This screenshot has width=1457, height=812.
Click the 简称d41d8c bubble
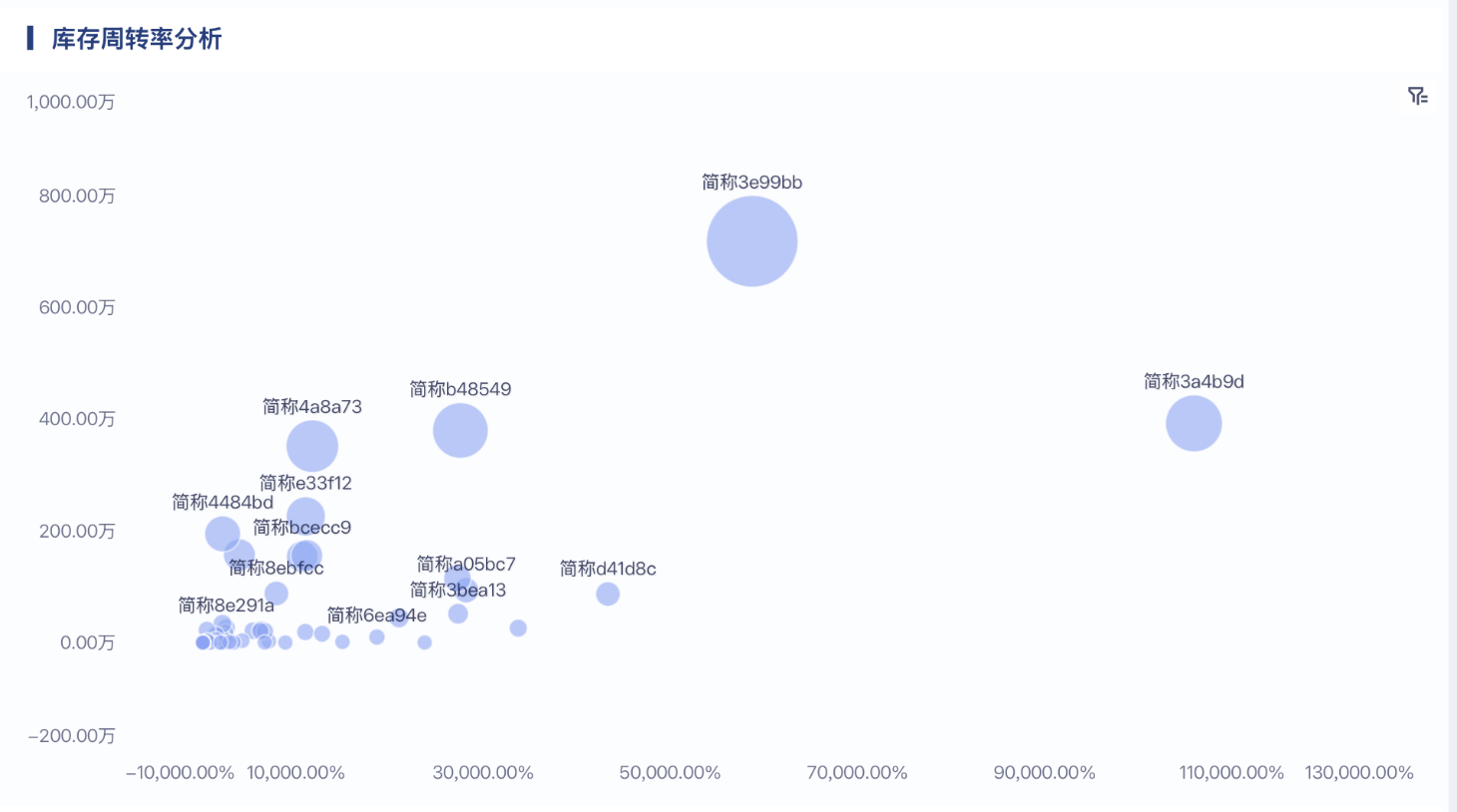pyautogui.click(x=608, y=594)
